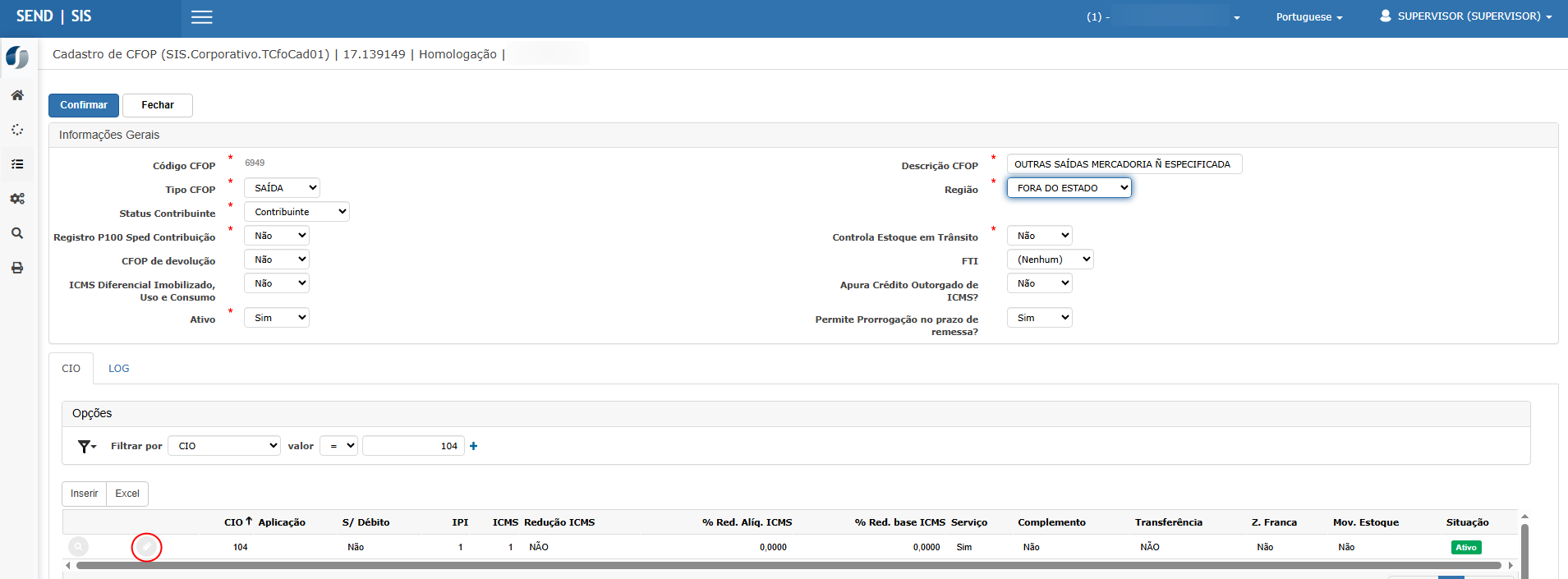Click the blue swirl app logo
1568x579 pixels.
tap(17, 57)
